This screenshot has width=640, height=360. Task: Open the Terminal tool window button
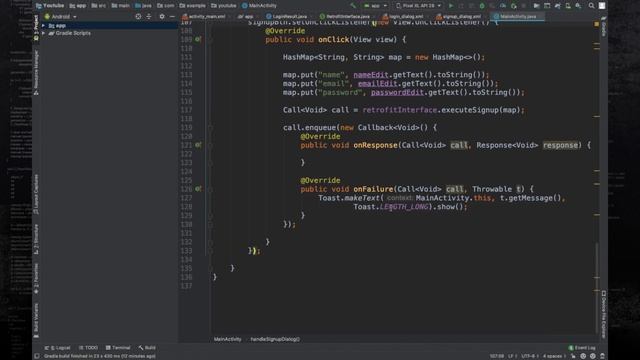(x=118, y=348)
